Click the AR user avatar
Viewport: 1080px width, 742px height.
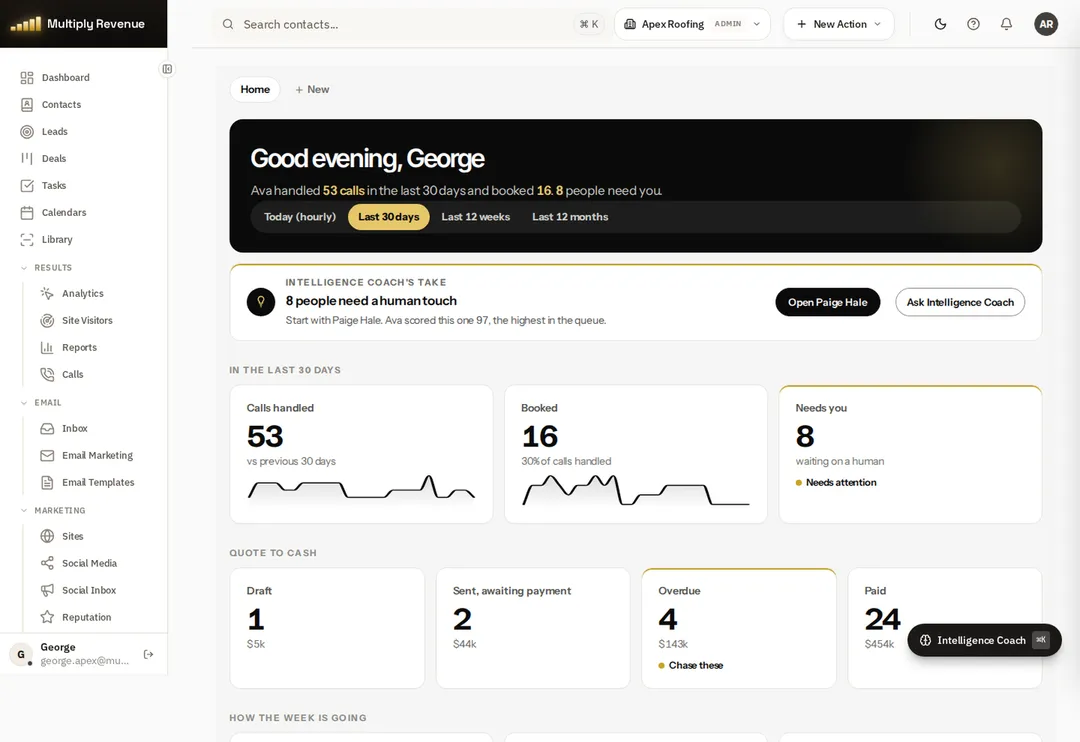coord(1046,24)
